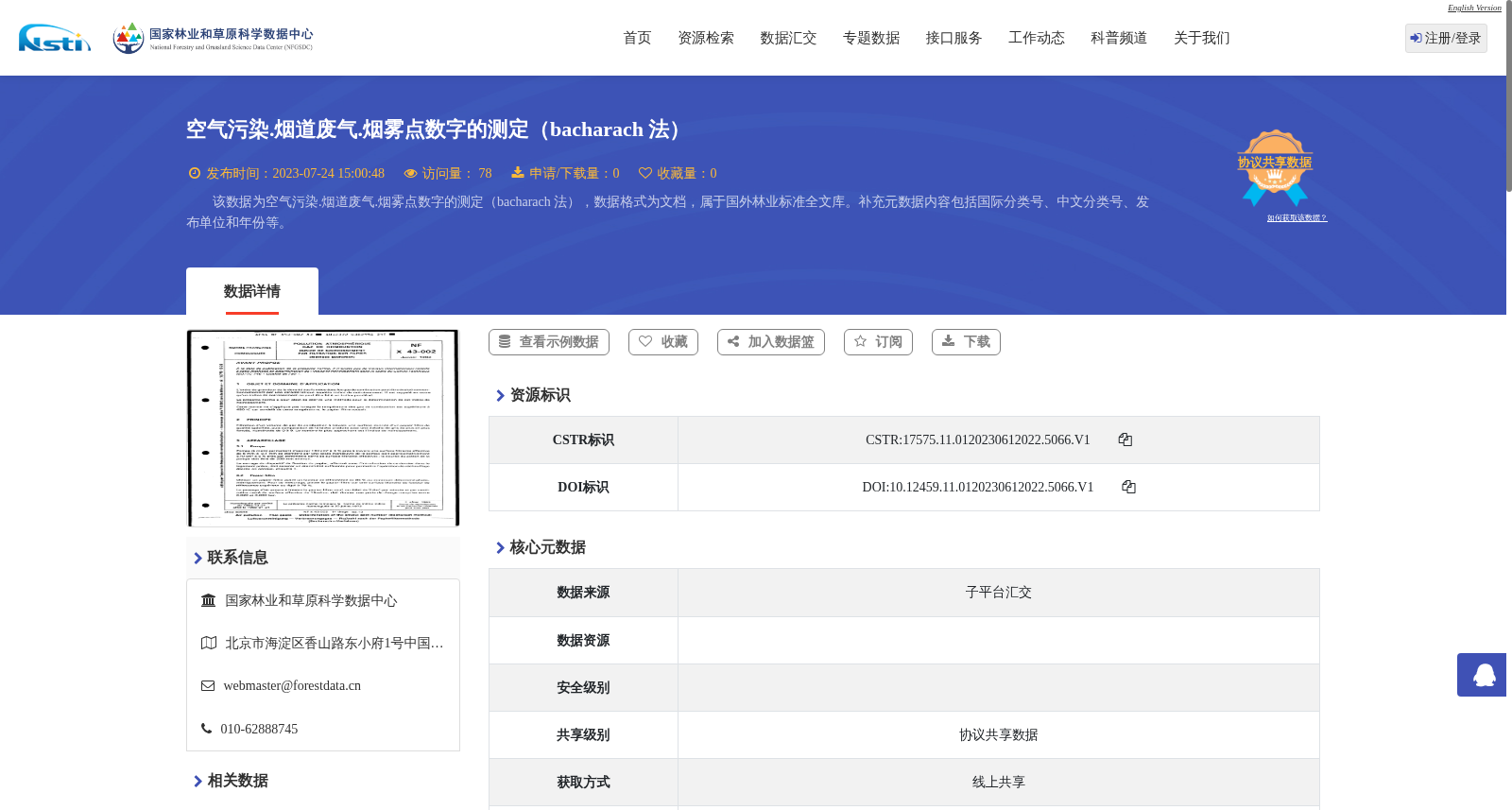The height and width of the screenshot is (810, 1512).
Task: Click the 010-62888745 phone number
Action: coord(259,729)
